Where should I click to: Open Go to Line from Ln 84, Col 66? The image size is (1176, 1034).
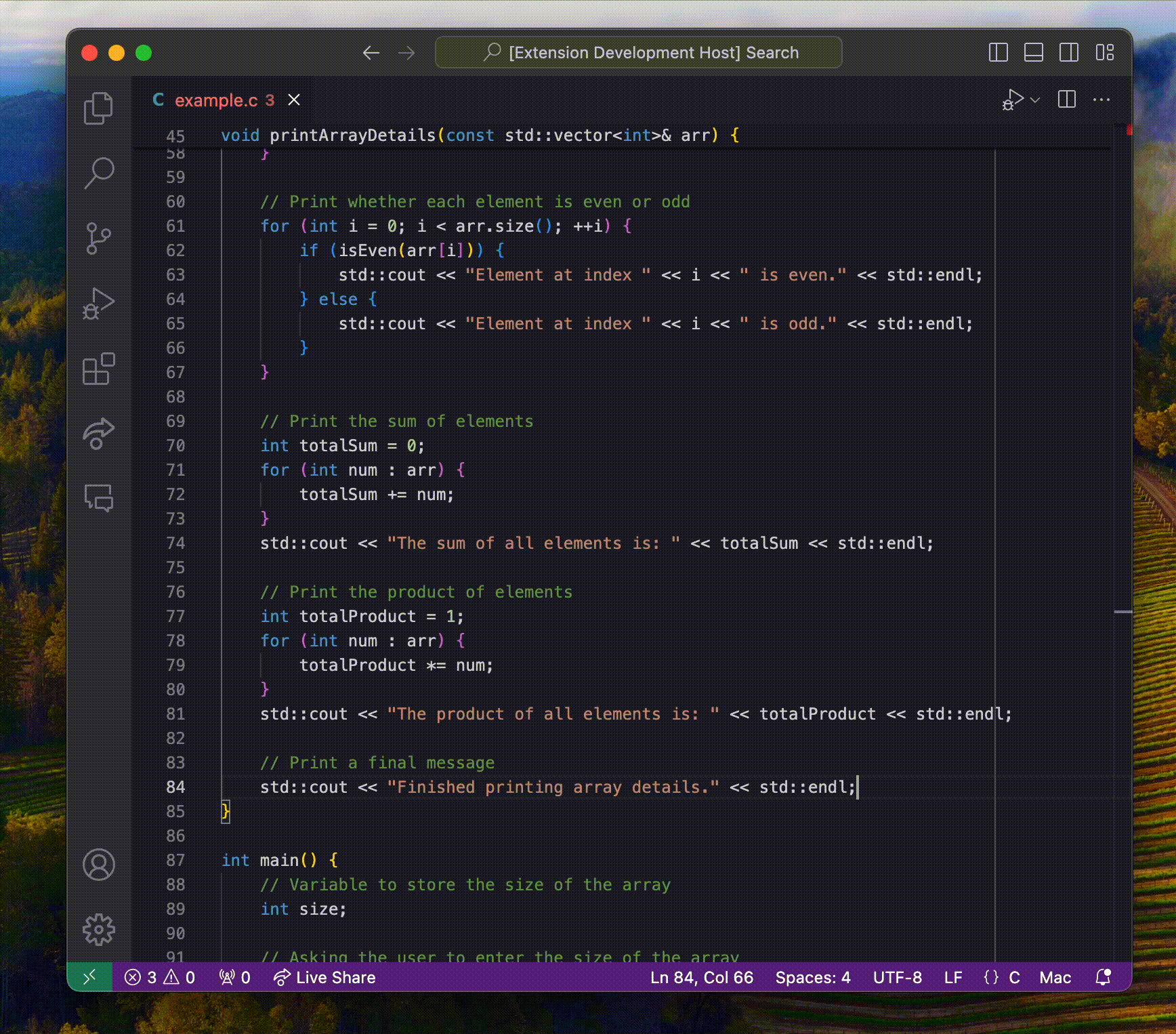tap(702, 977)
